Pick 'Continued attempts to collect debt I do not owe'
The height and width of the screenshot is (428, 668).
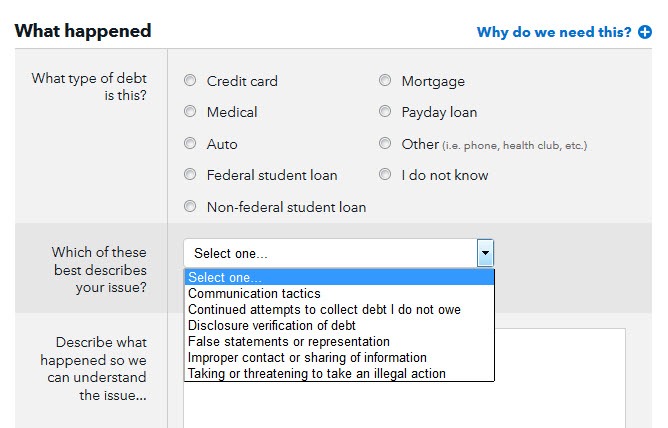pos(324,310)
